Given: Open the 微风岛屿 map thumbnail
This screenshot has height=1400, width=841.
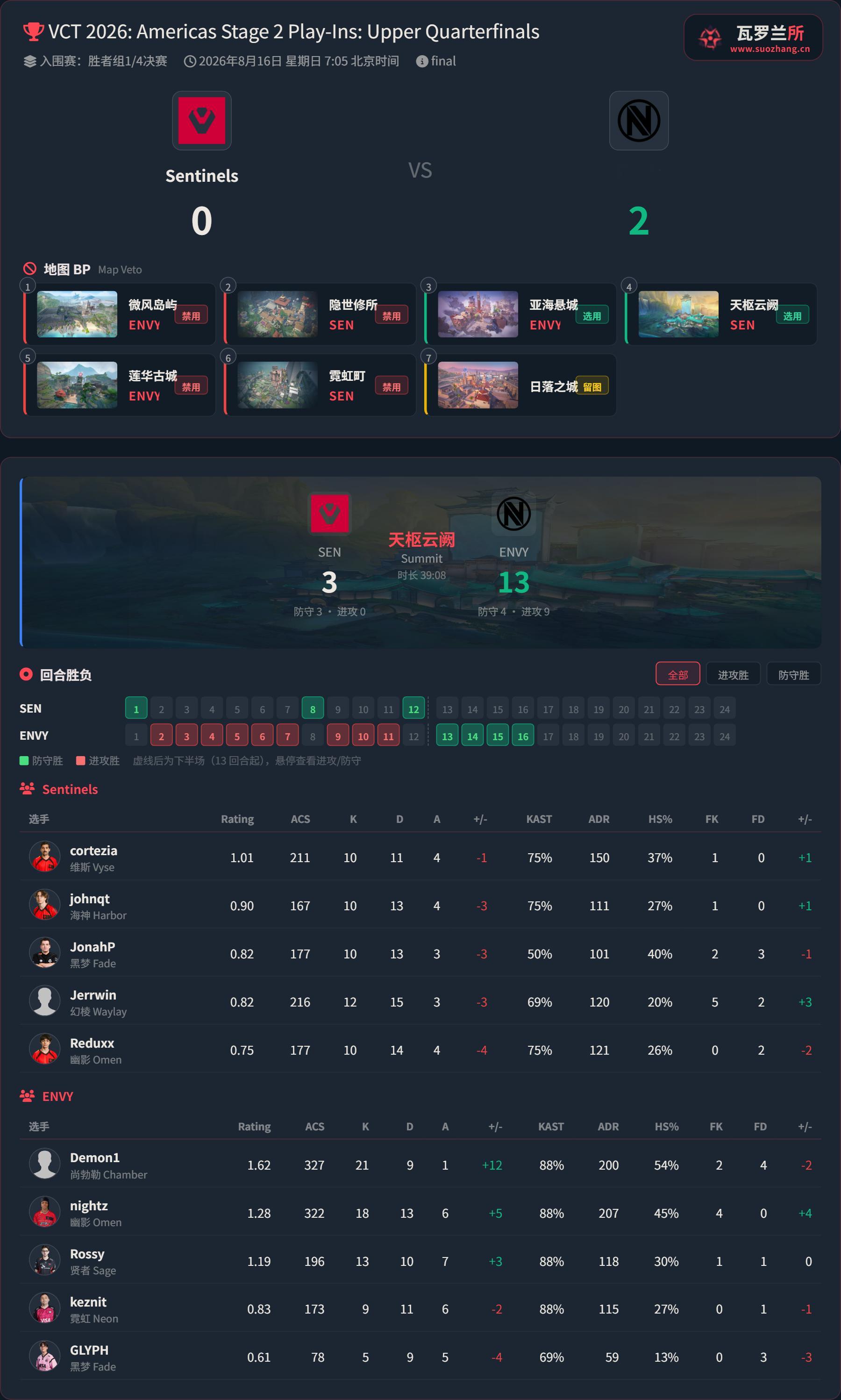Looking at the screenshot, I should [77, 314].
